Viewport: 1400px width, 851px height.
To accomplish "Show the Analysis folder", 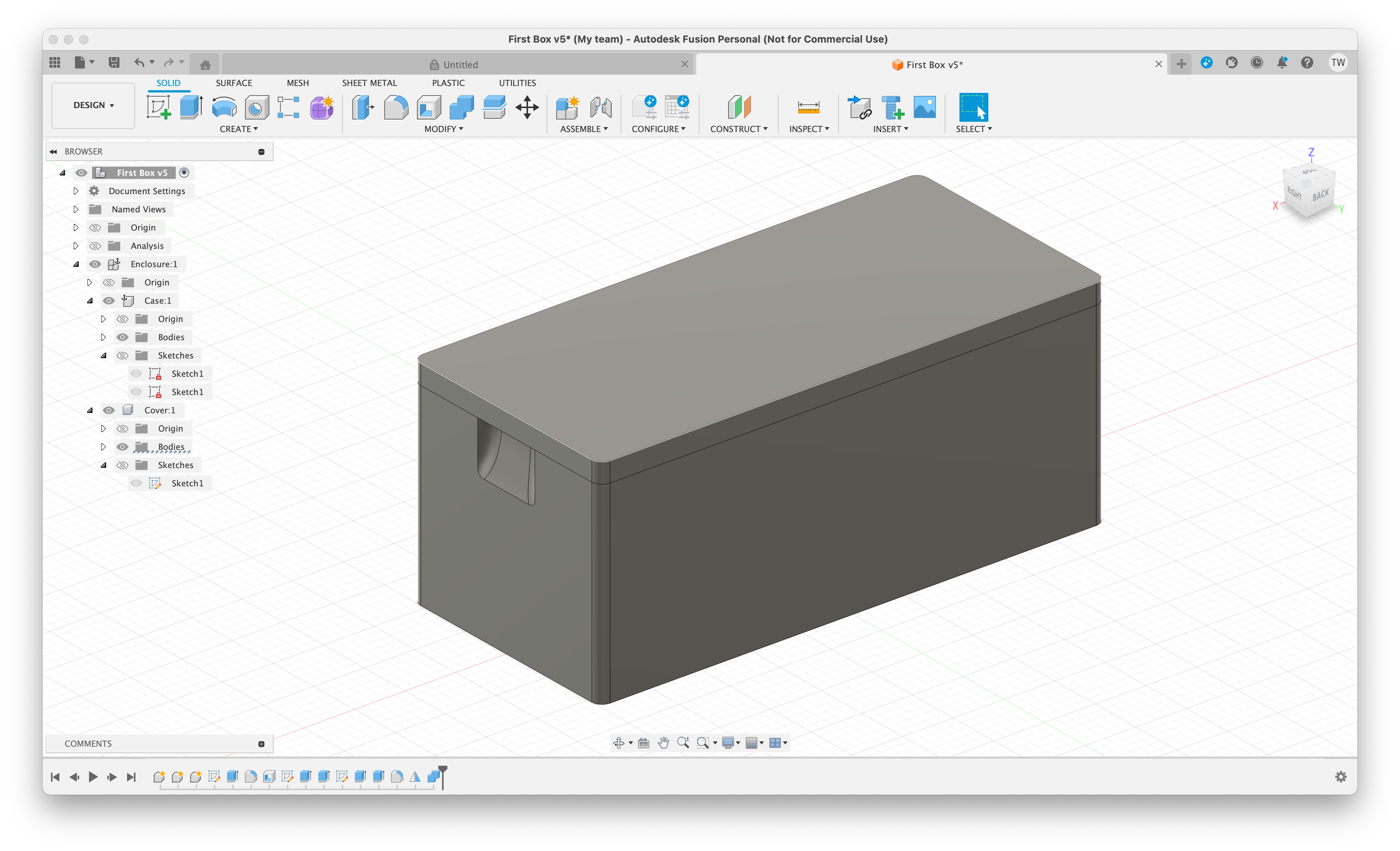I will [x=95, y=245].
